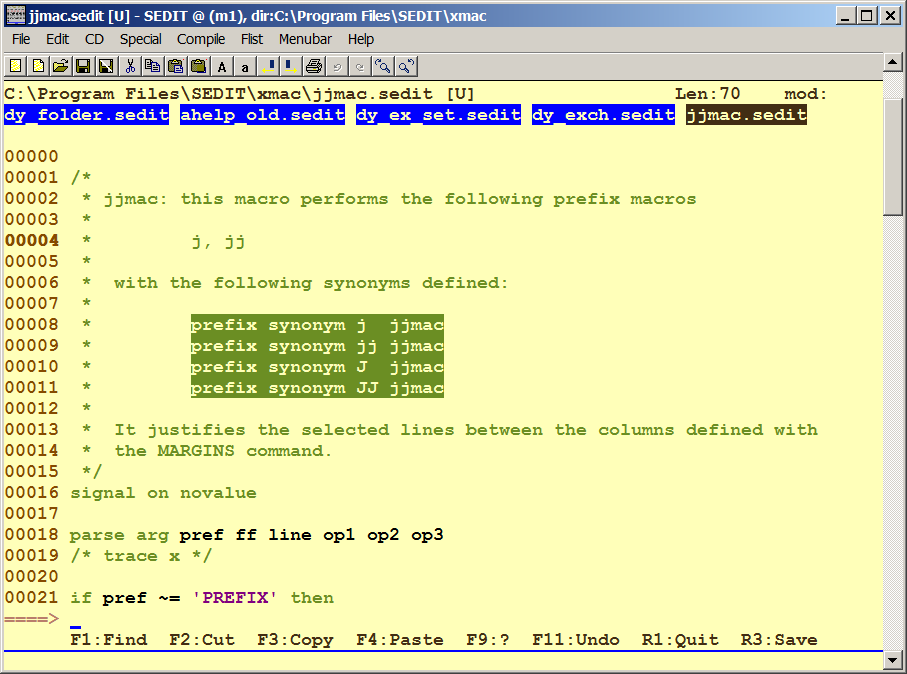Click the highlighted line 'prefix synonym j jjmac'
The height and width of the screenshot is (674, 907).
317,325
